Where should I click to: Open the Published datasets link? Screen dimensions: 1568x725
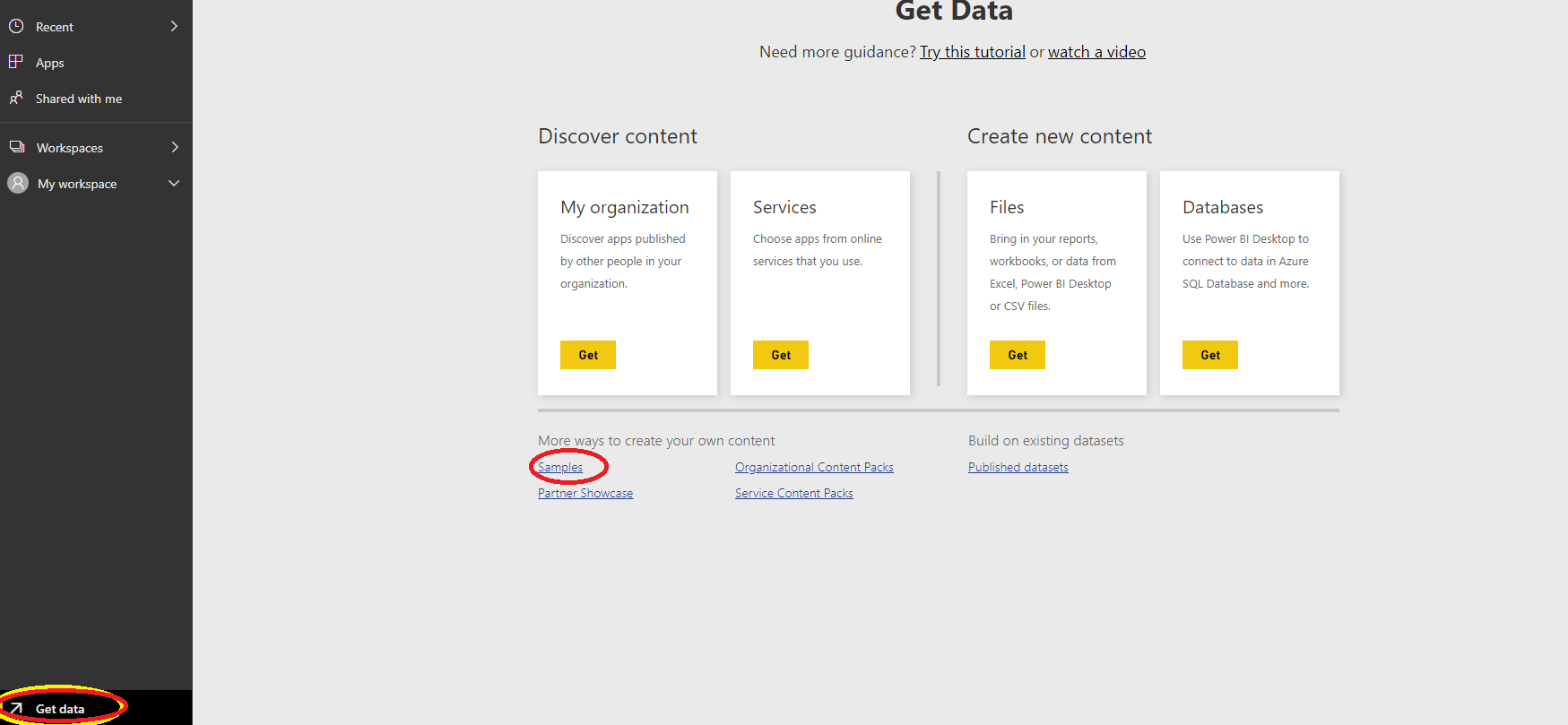click(x=1018, y=467)
